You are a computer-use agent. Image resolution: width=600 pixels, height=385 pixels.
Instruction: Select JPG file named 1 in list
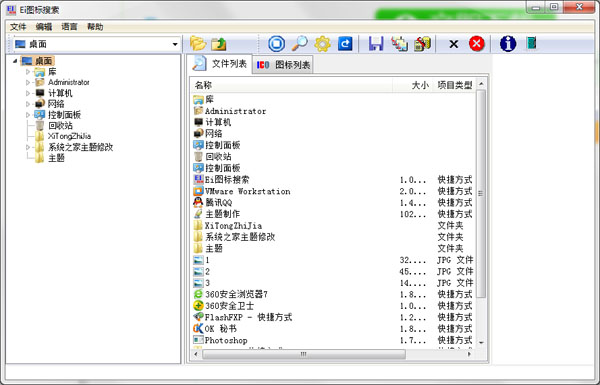click(334, 260)
